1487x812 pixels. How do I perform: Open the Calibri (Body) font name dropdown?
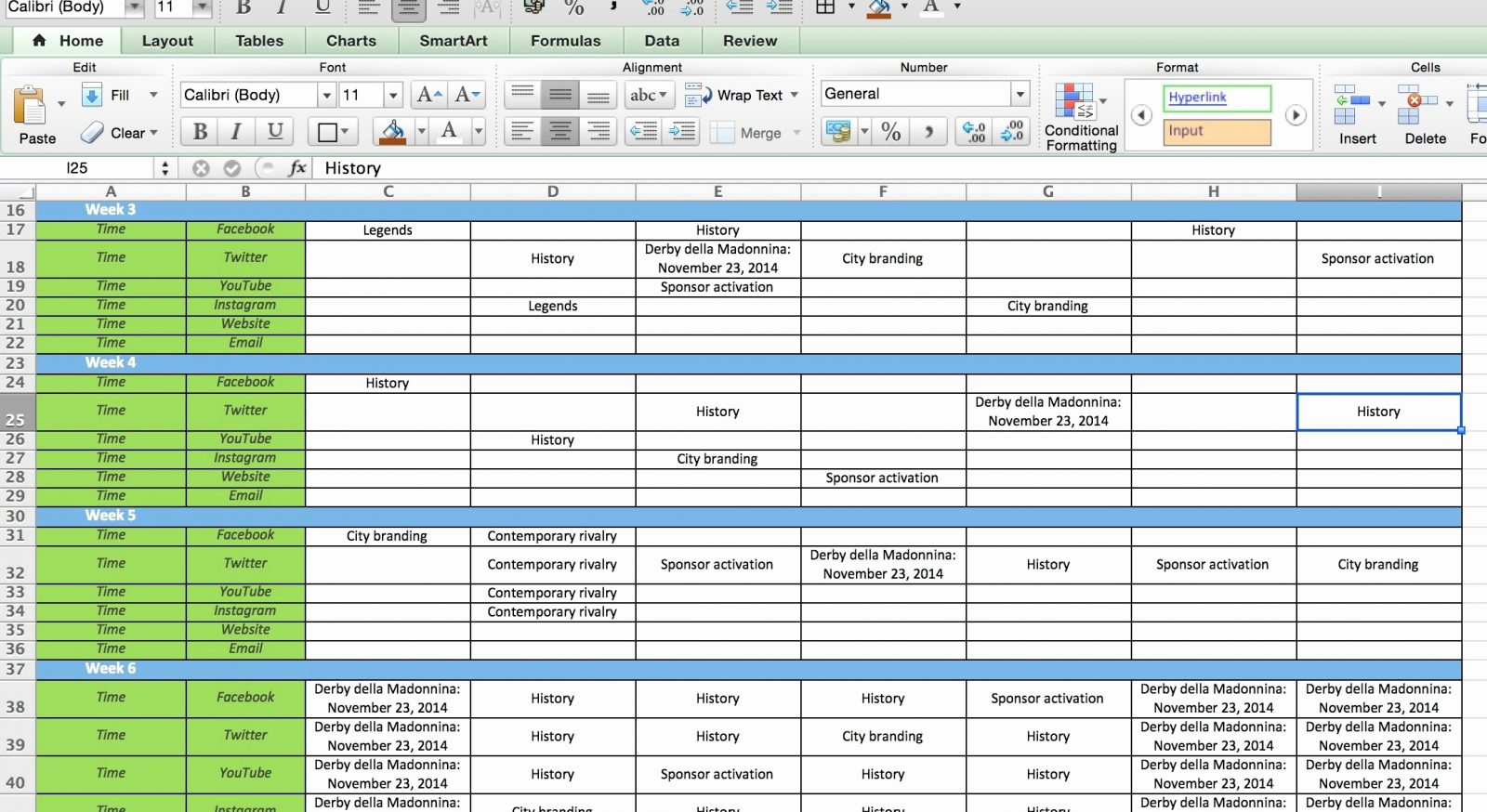pos(326,95)
